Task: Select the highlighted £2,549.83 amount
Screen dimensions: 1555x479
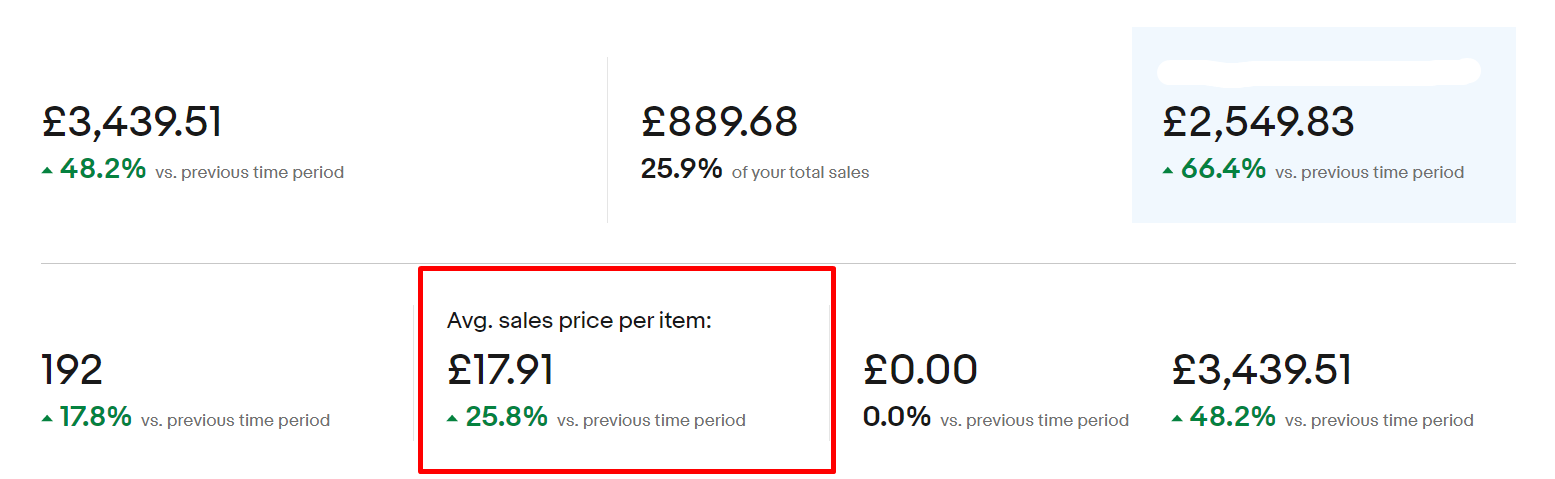Action: coord(1258,122)
